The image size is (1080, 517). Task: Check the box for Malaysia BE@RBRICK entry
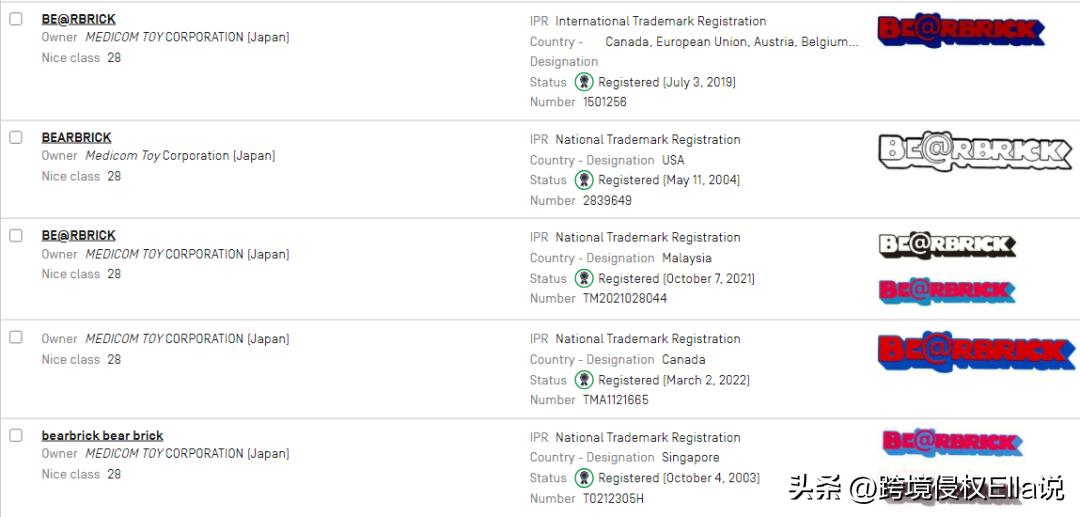point(16,235)
